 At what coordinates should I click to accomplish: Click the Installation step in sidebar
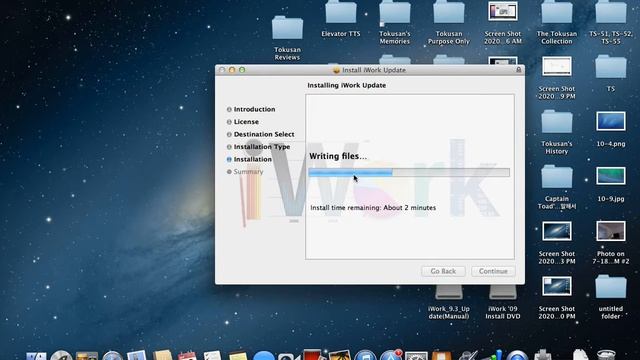click(x=253, y=159)
